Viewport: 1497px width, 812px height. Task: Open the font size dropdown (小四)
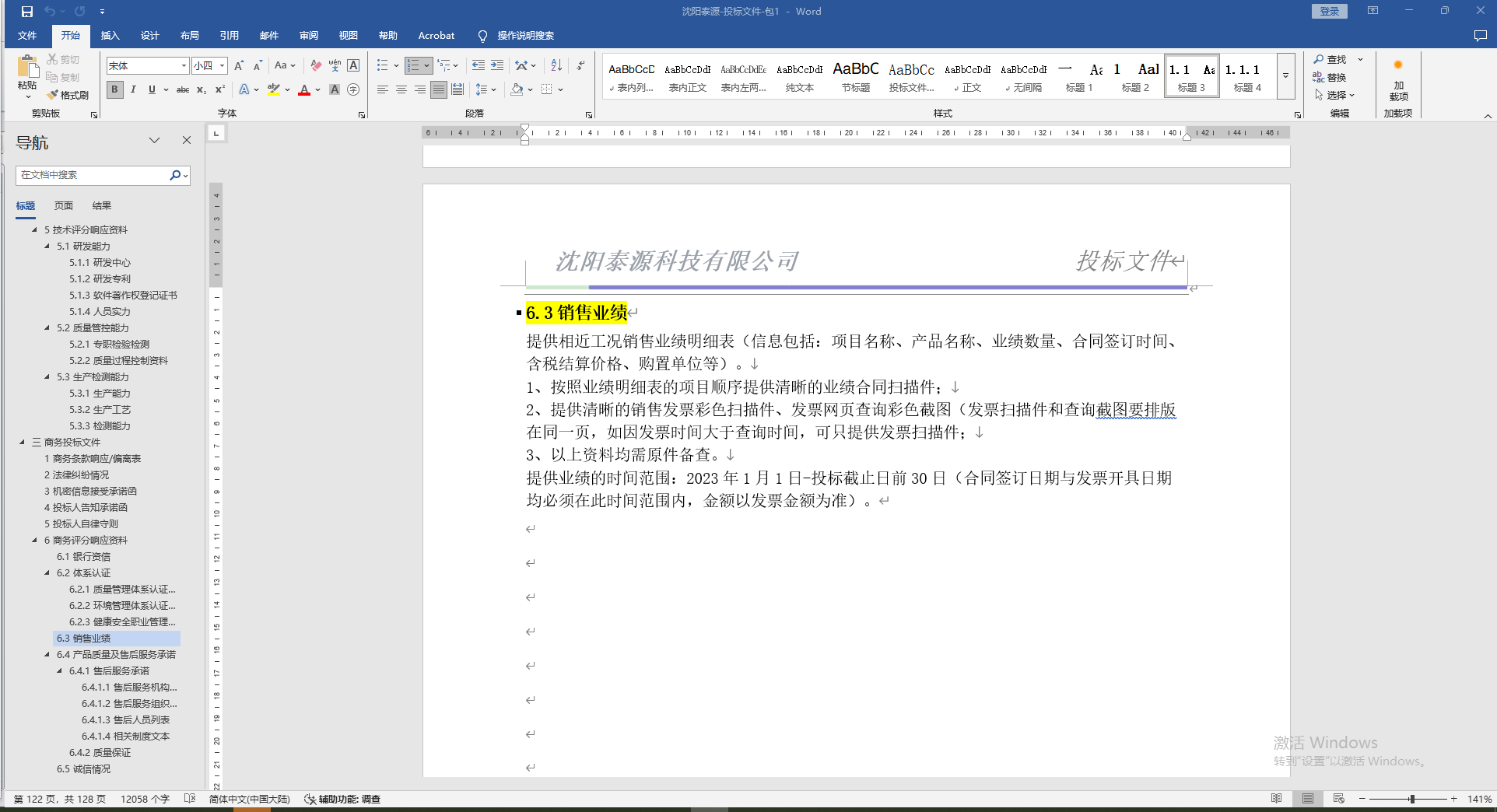pos(223,66)
